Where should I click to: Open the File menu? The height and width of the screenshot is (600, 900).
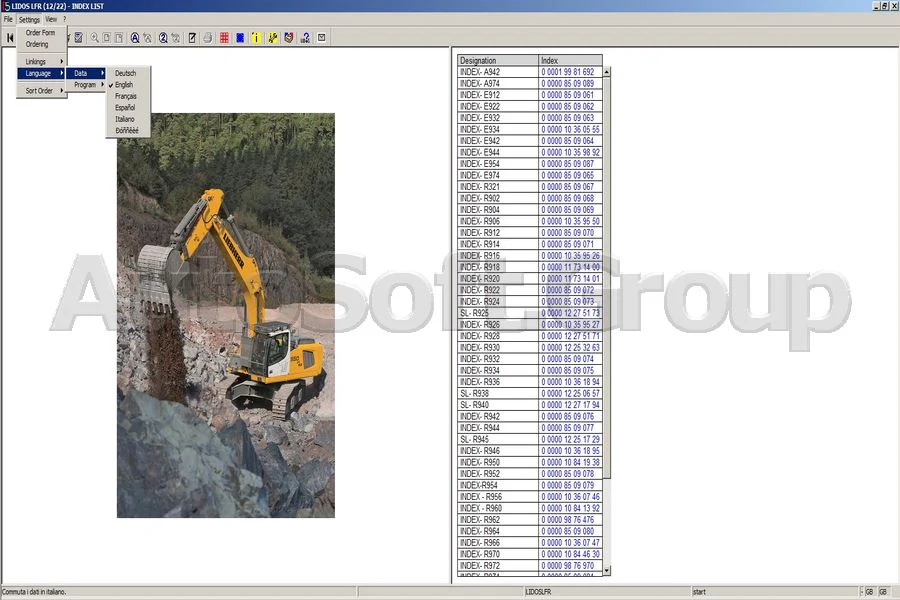(x=8, y=18)
